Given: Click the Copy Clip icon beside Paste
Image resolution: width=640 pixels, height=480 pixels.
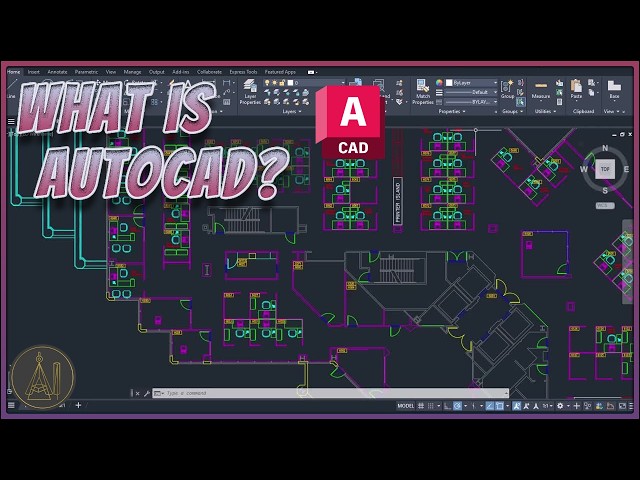Looking at the screenshot, I should coord(591,93).
